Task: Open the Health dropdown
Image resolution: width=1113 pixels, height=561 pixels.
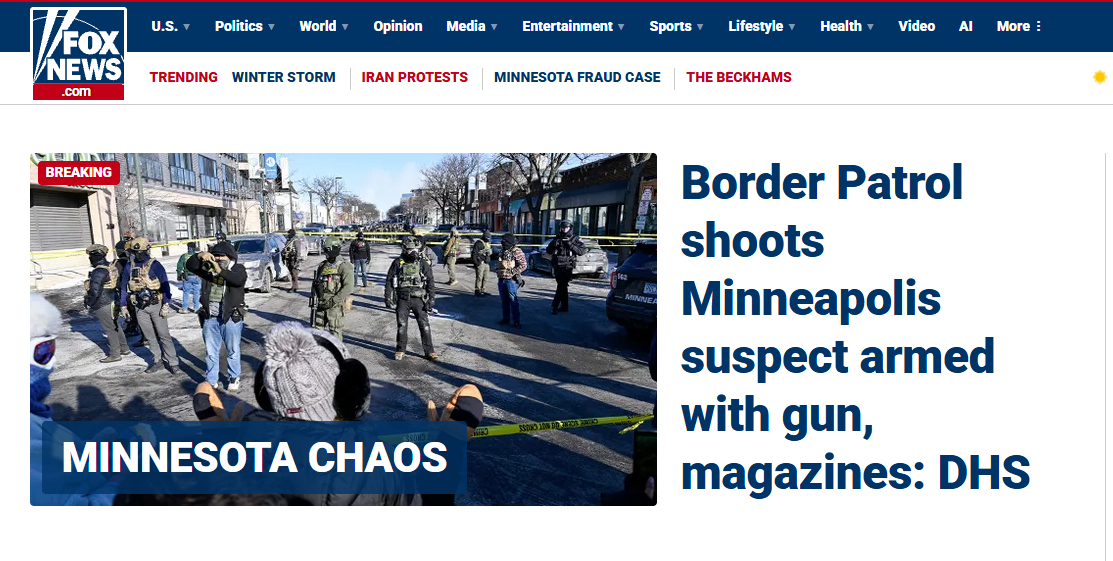Action: (x=847, y=26)
